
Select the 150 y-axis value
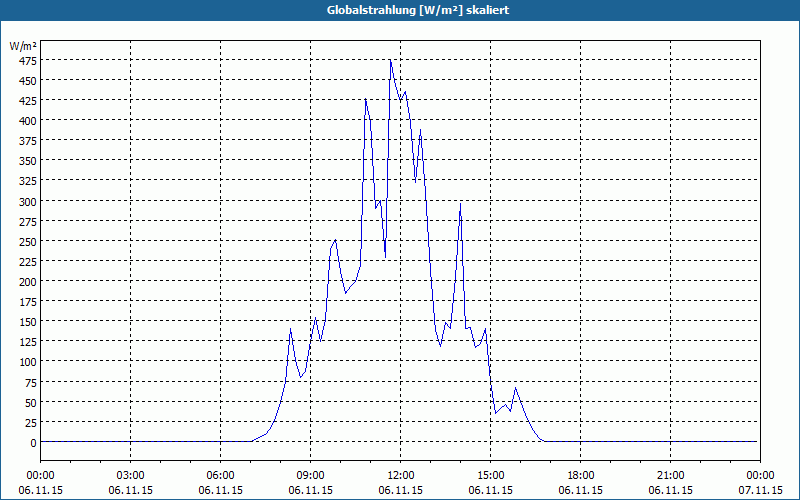(x=27, y=322)
